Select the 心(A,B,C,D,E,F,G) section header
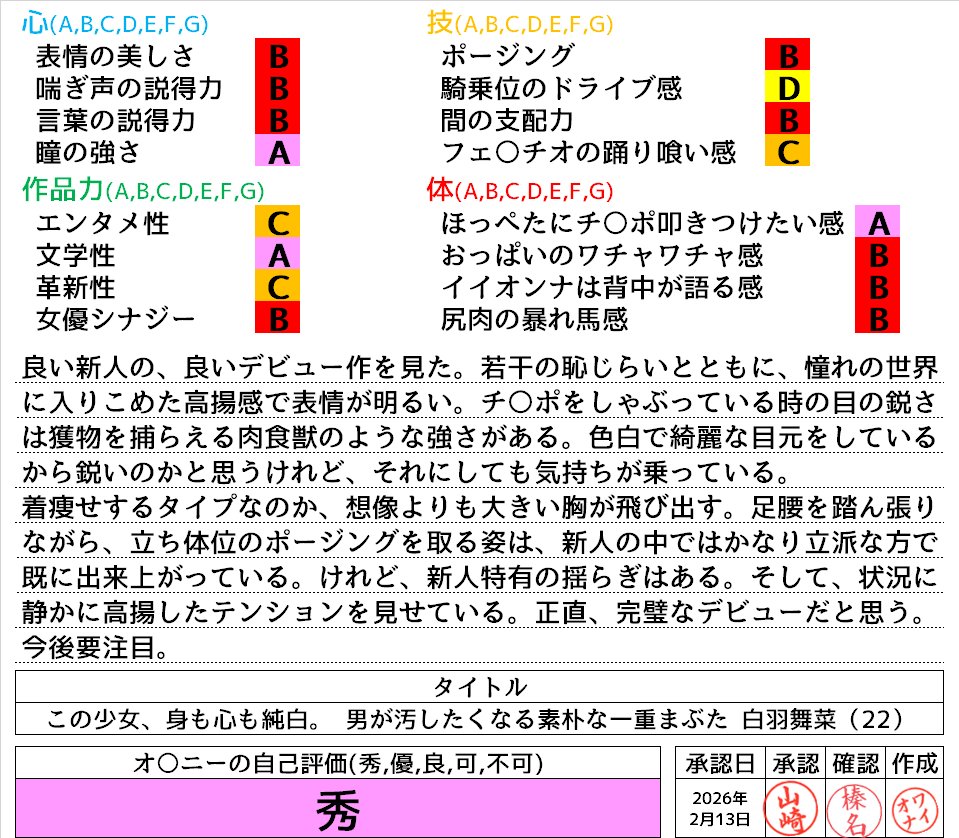Viewport: 959px width, 838px height. click(115, 23)
